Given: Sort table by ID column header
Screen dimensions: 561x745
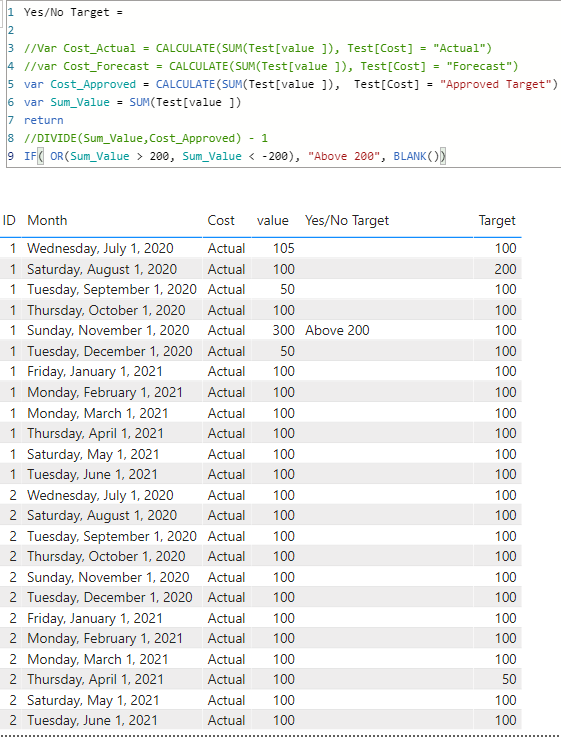Looking at the screenshot, I should click(9, 220).
